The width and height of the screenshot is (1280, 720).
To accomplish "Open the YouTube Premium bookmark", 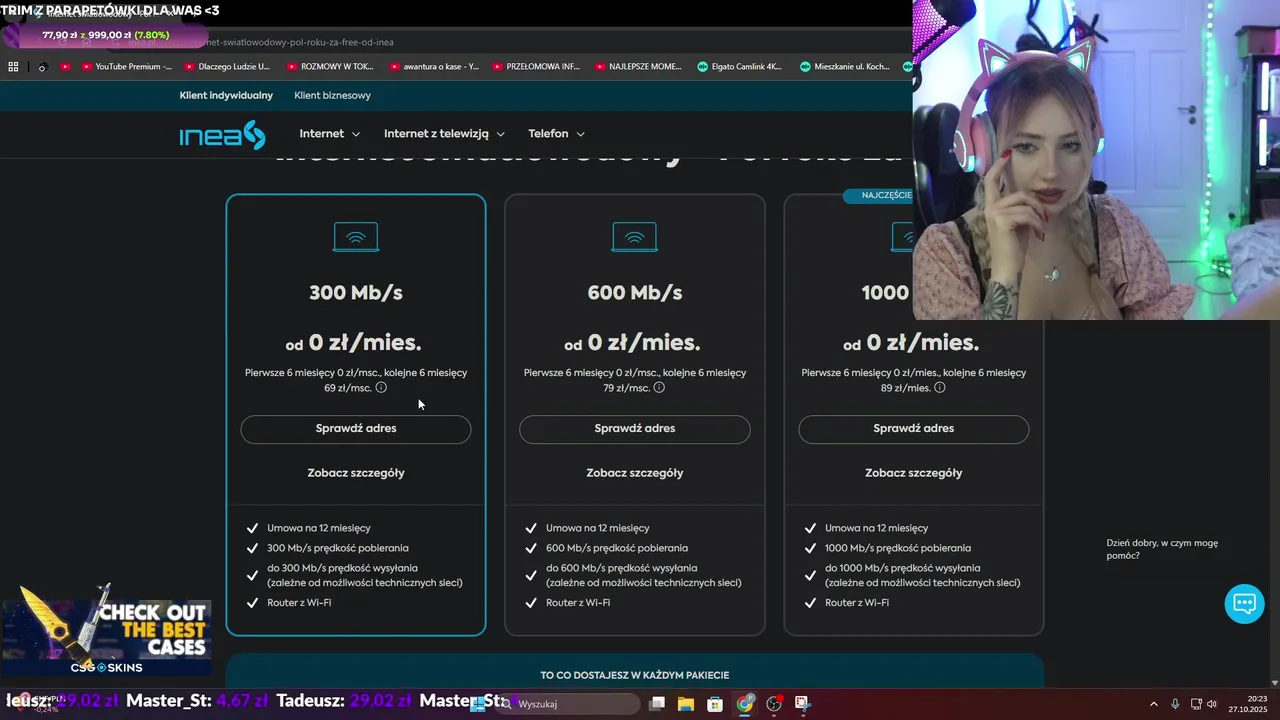I will pos(126,67).
